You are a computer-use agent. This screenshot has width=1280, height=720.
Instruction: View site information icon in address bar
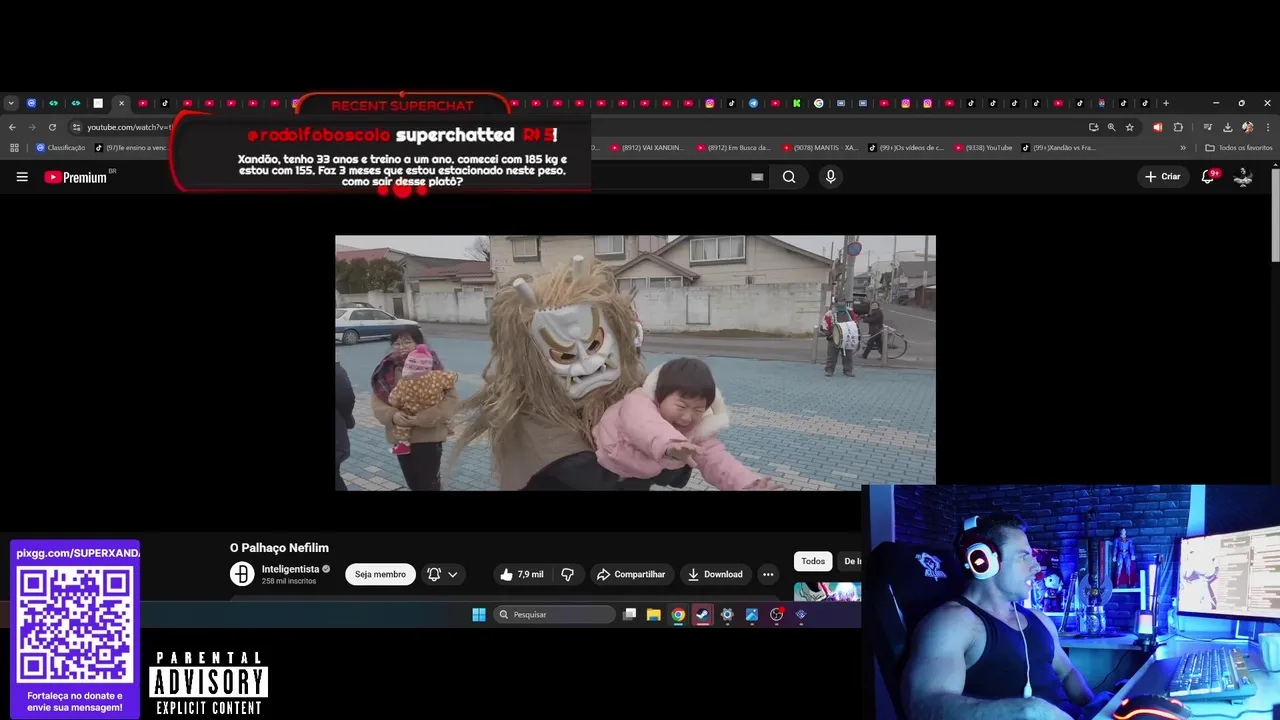tap(76, 127)
